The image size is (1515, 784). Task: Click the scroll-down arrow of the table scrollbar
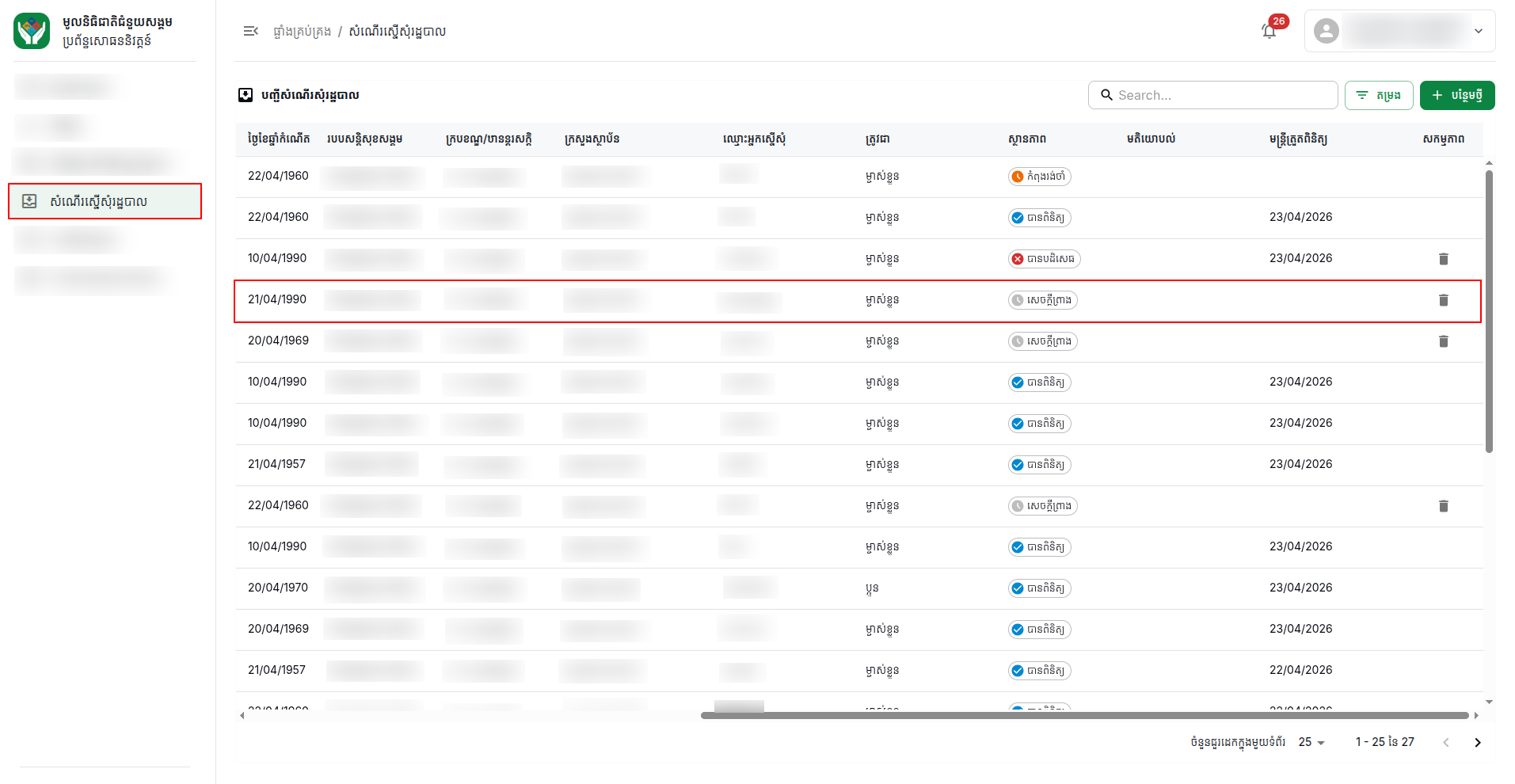point(1489,702)
